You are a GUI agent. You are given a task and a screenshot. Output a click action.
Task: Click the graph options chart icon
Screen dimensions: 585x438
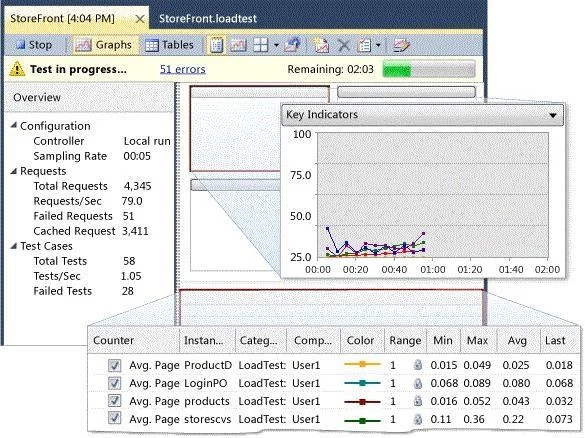[238, 45]
